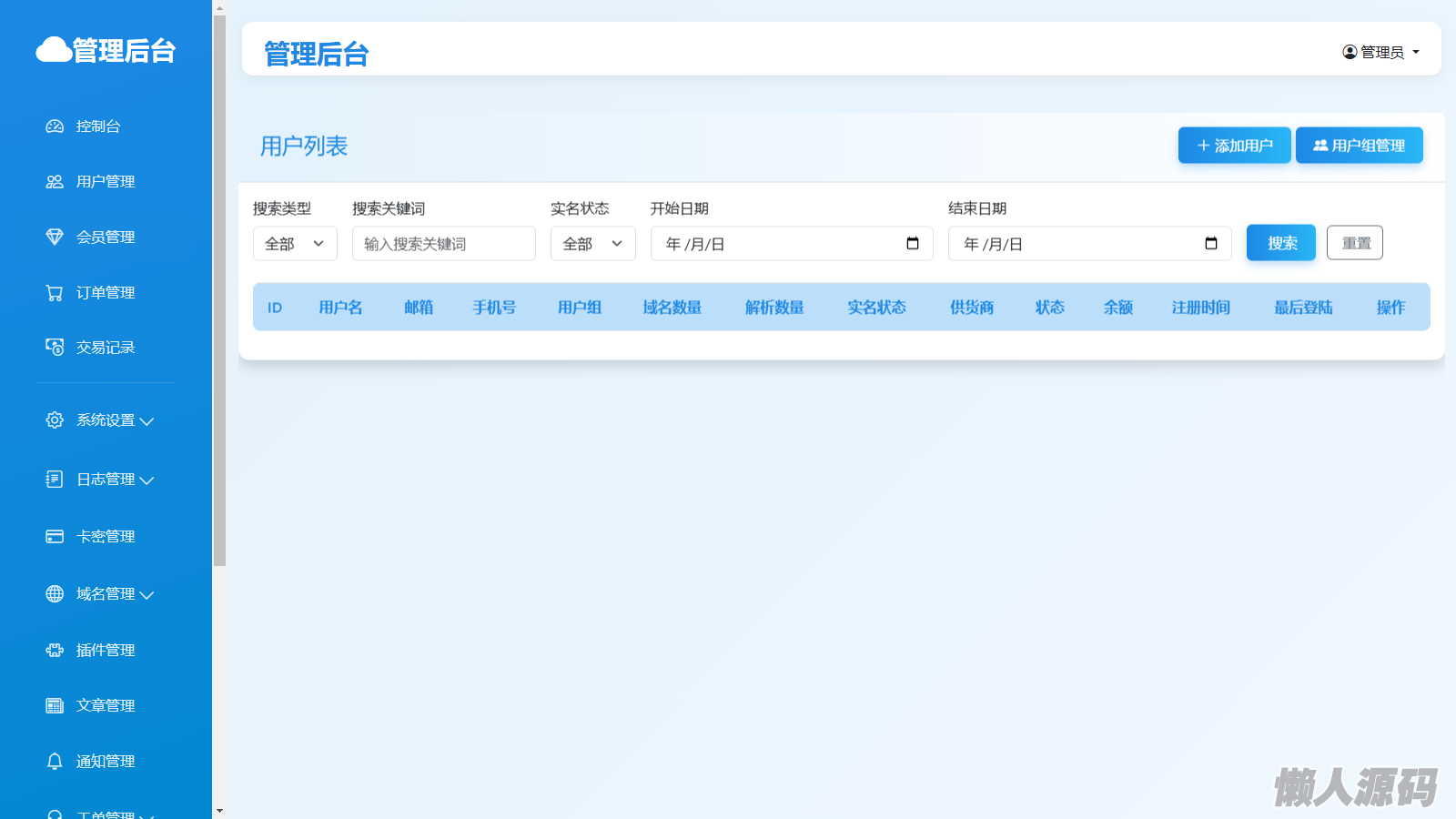The width and height of the screenshot is (1456, 819).
Task: Focus the 搜索关键词 input field
Action: (x=443, y=244)
